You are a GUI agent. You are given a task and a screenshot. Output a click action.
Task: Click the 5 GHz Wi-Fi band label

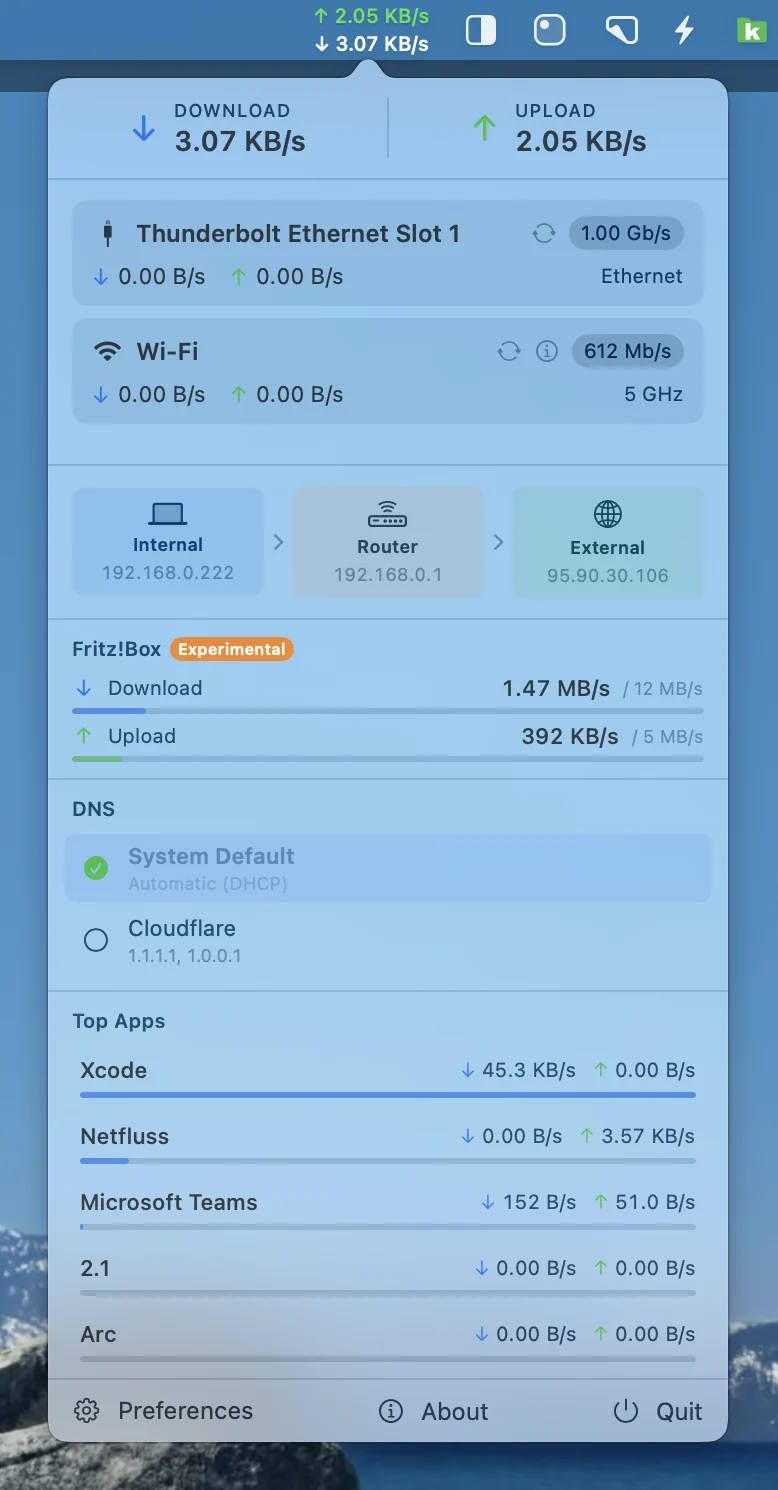[x=654, y=394]
